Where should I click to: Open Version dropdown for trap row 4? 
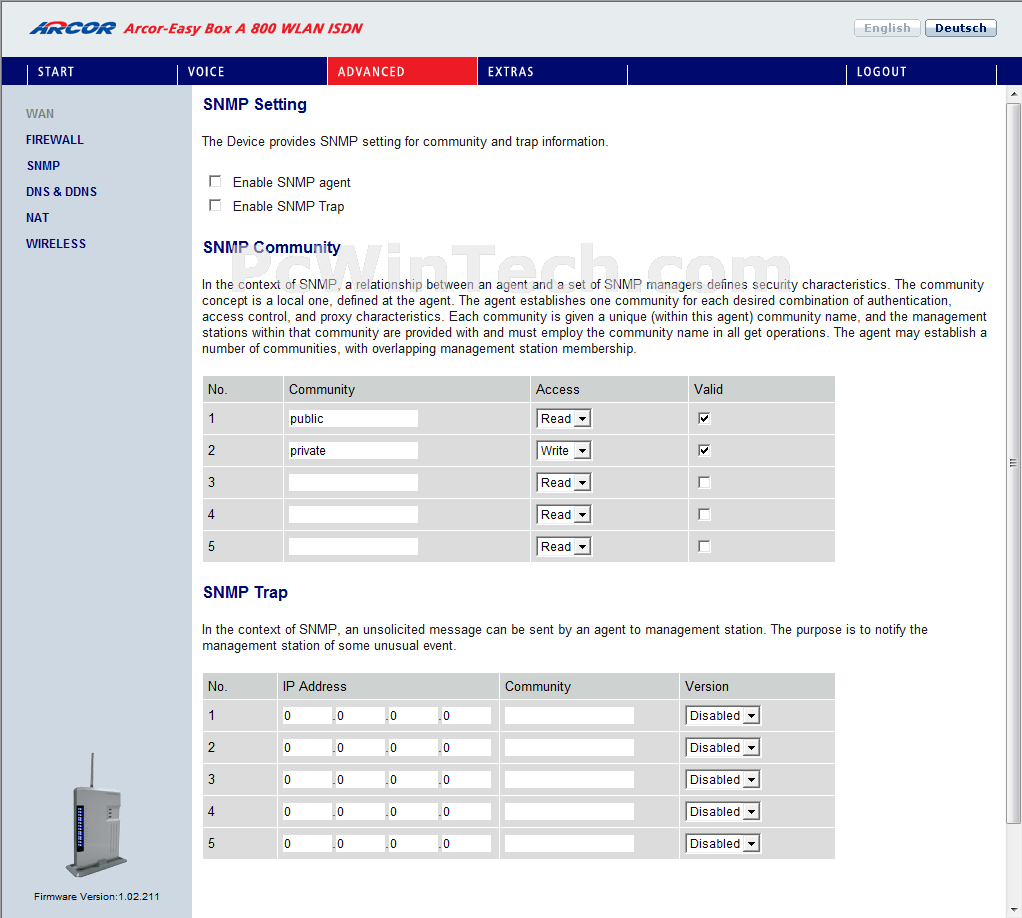[x=723, y=811]
